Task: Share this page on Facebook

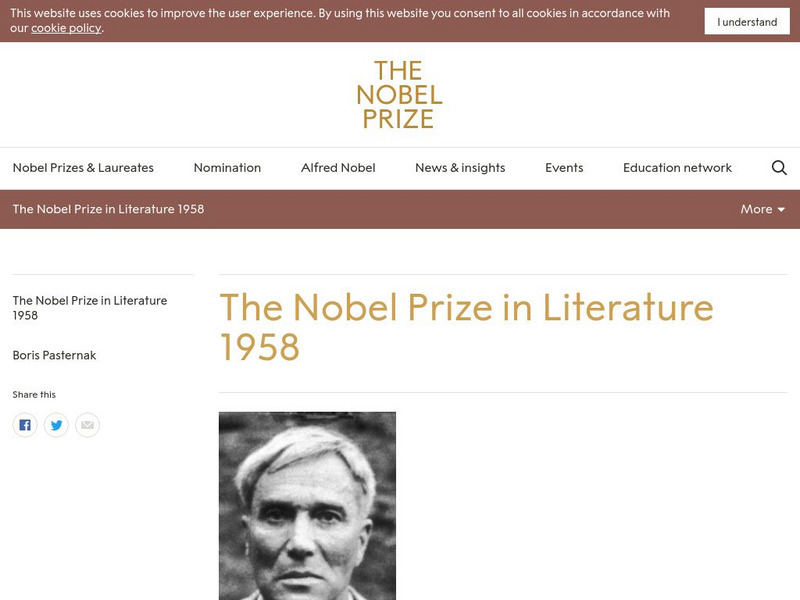Action: coord(25,425)
